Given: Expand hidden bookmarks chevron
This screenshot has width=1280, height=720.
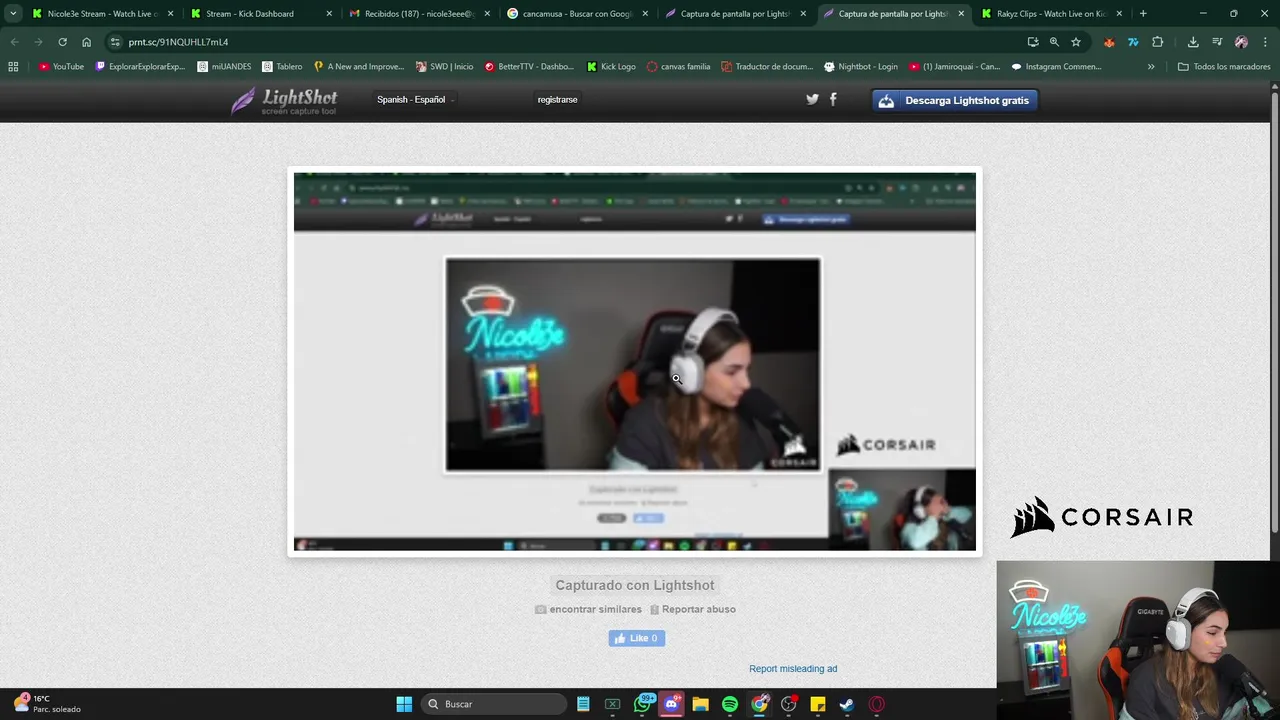Looking at the screenshot, I should 1151,67.
